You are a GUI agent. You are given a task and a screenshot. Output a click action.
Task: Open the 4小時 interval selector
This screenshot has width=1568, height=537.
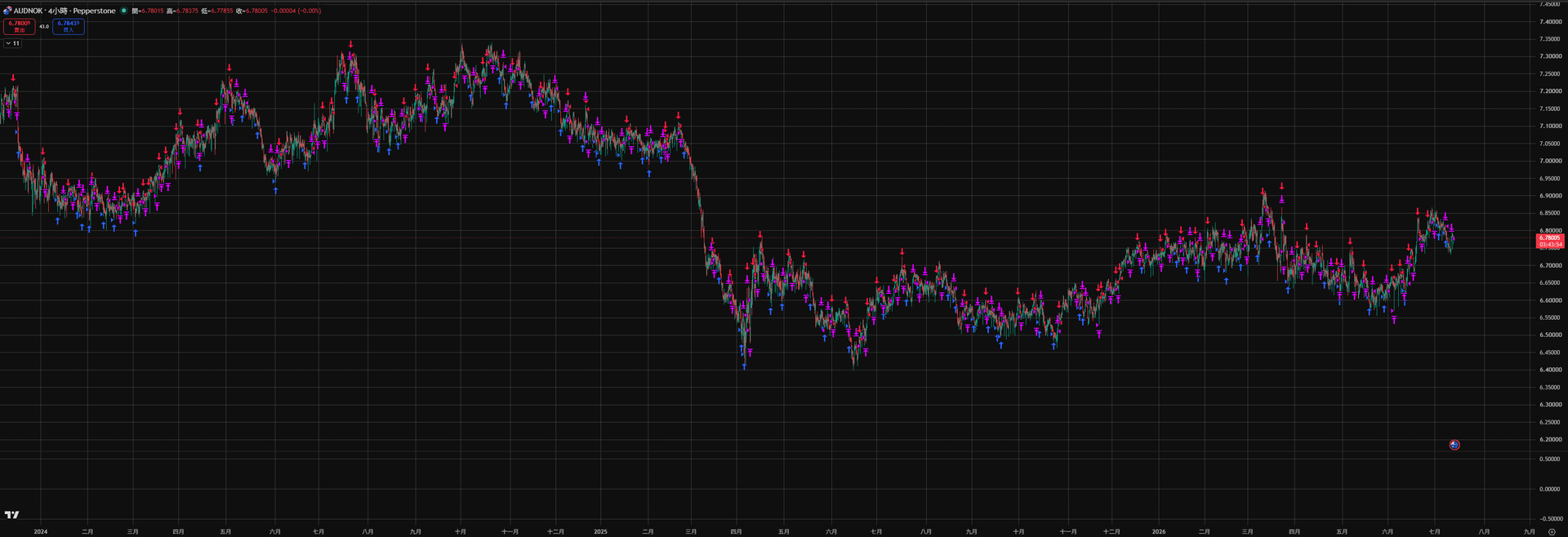click(x=57, y=11)
